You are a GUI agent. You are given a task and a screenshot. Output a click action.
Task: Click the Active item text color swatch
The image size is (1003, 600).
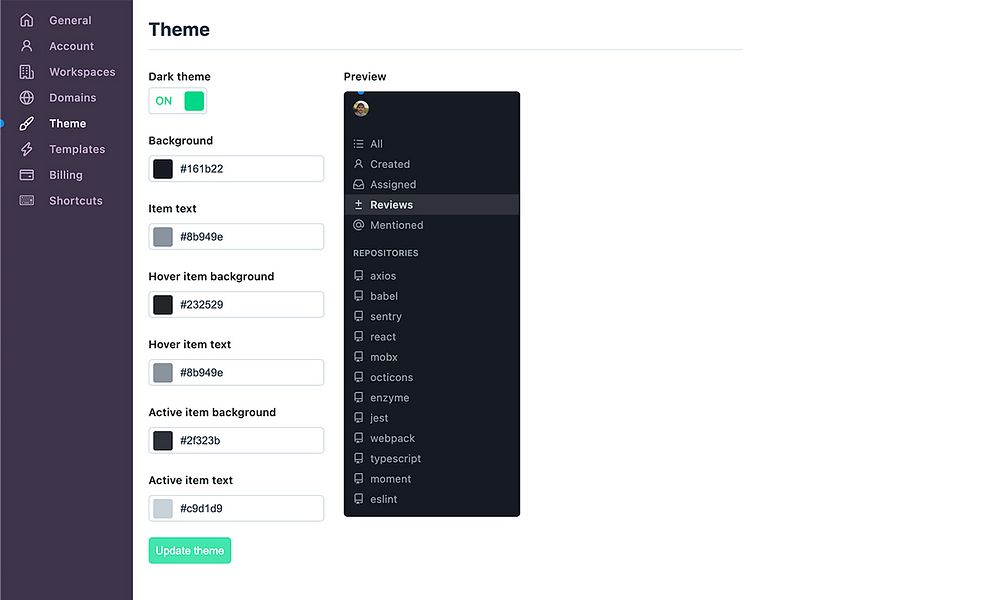(x=163, y=509)
